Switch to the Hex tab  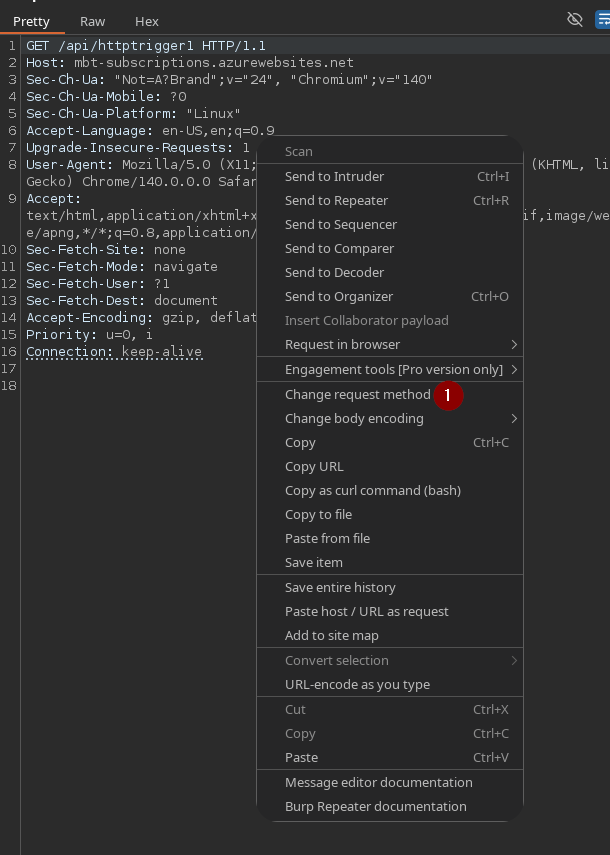(146, 21)
